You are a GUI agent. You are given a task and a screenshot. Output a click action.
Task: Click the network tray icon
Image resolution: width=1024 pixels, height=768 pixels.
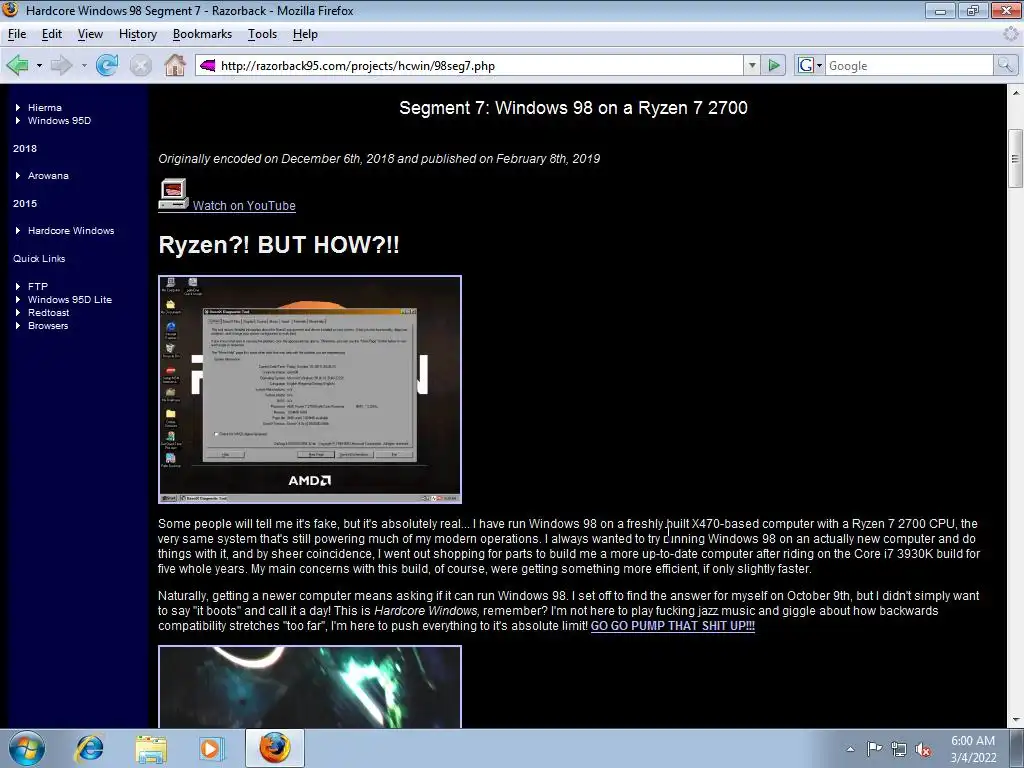pyautogui.click(x=899, y=749)
